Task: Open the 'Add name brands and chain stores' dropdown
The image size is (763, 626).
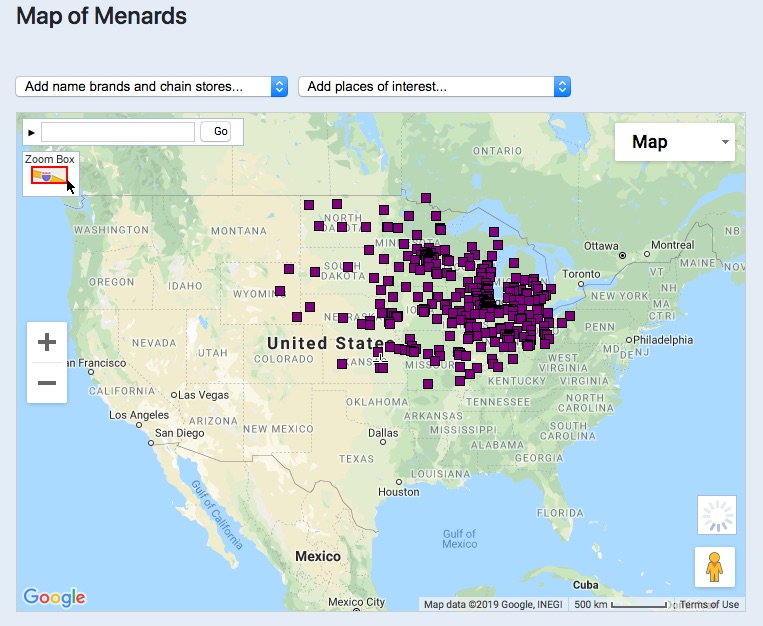Action: (x=152, y=87)
